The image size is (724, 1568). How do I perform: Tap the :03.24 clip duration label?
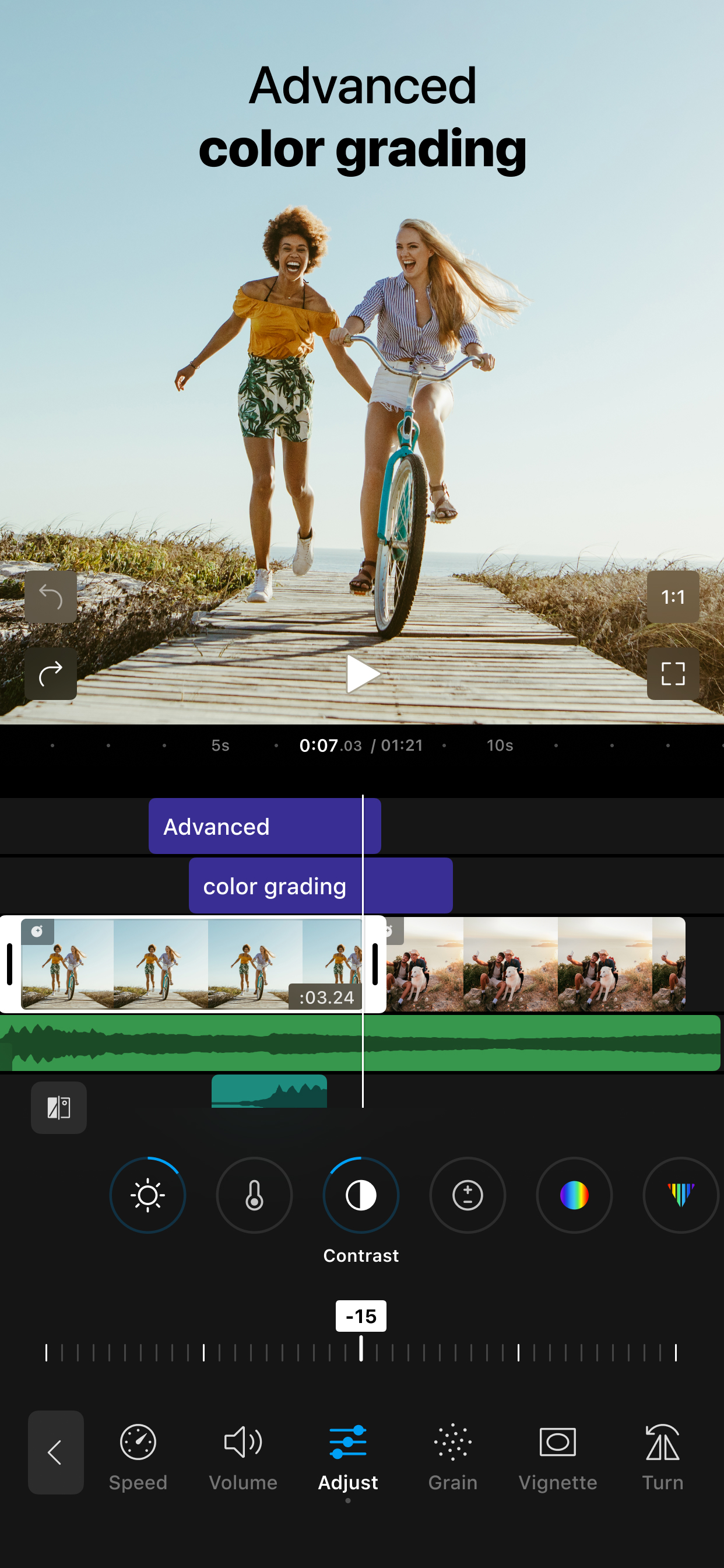coord(326,997)
